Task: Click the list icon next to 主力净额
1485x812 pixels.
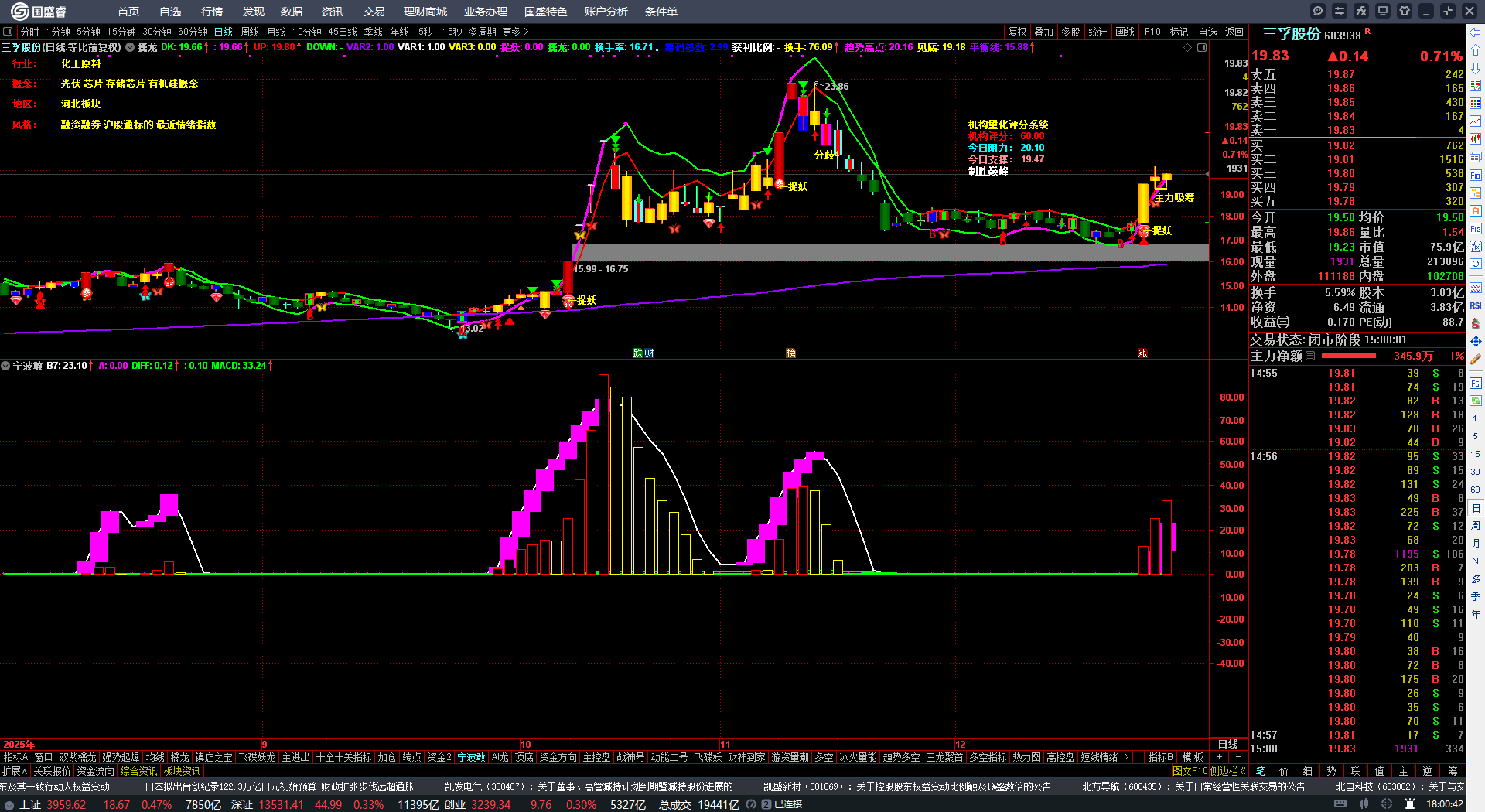Action: 1310,356
